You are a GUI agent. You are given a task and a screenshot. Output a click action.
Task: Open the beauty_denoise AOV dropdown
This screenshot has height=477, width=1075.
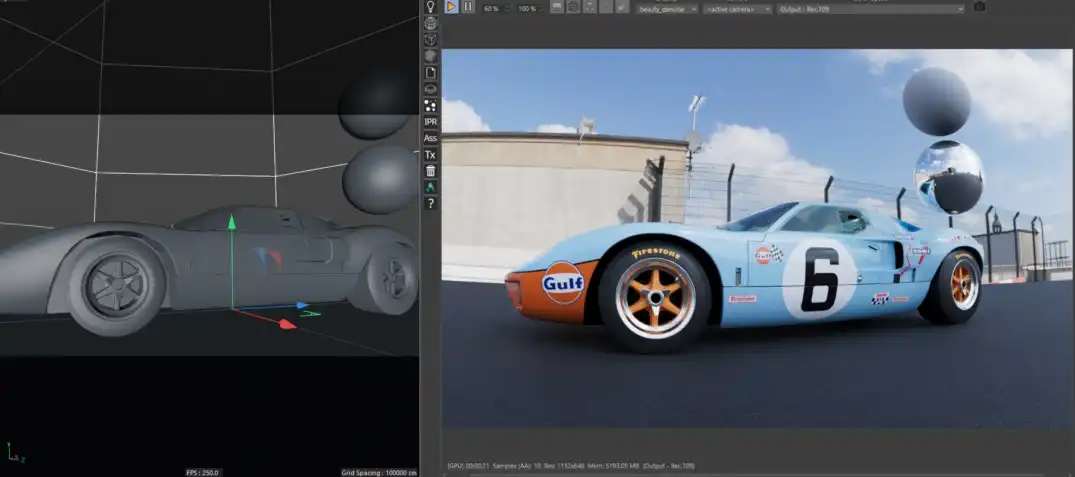[x=666, y=9]
